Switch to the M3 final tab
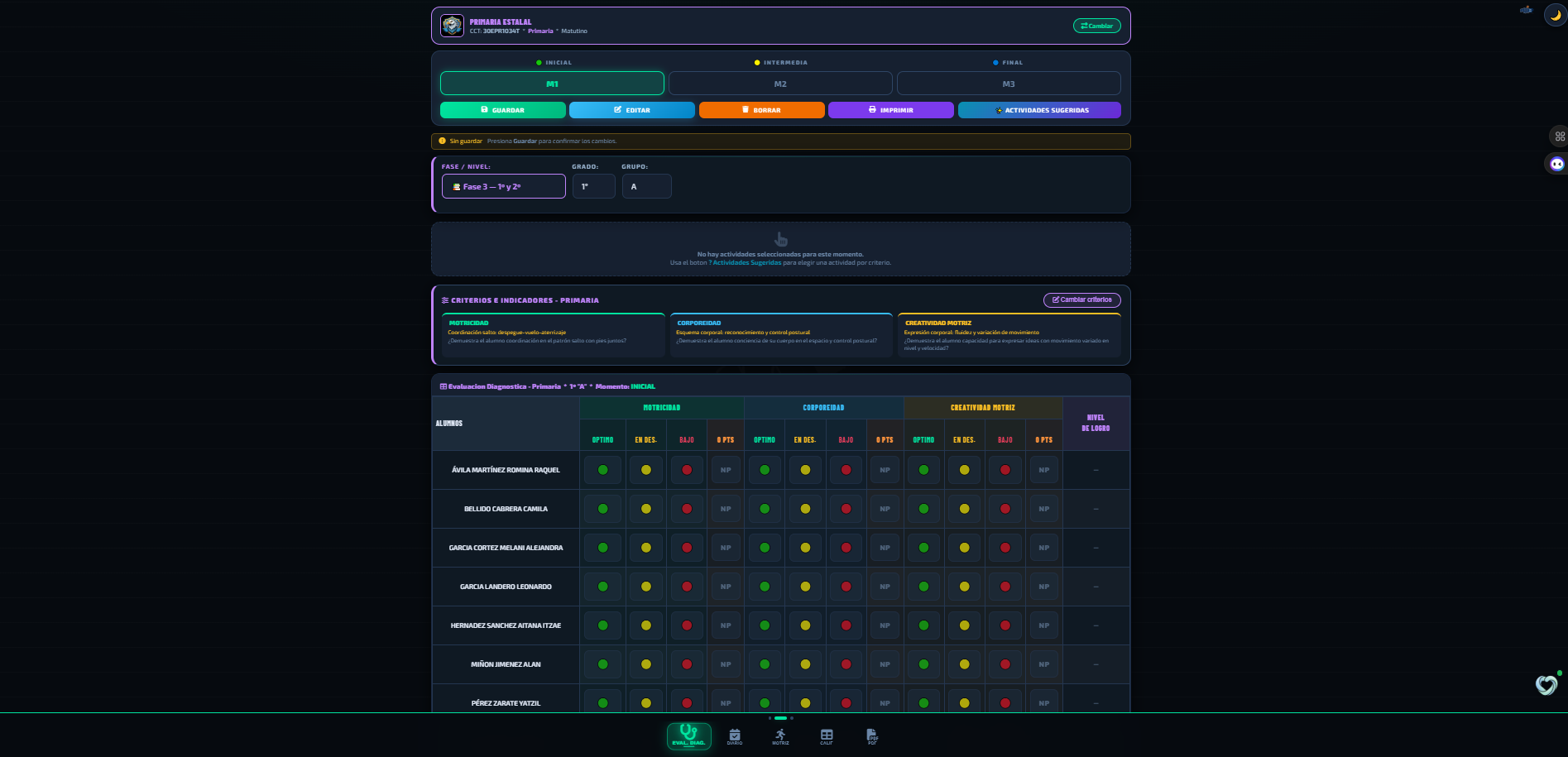Screen dimensions: 1568x757 pos(1009,84)
